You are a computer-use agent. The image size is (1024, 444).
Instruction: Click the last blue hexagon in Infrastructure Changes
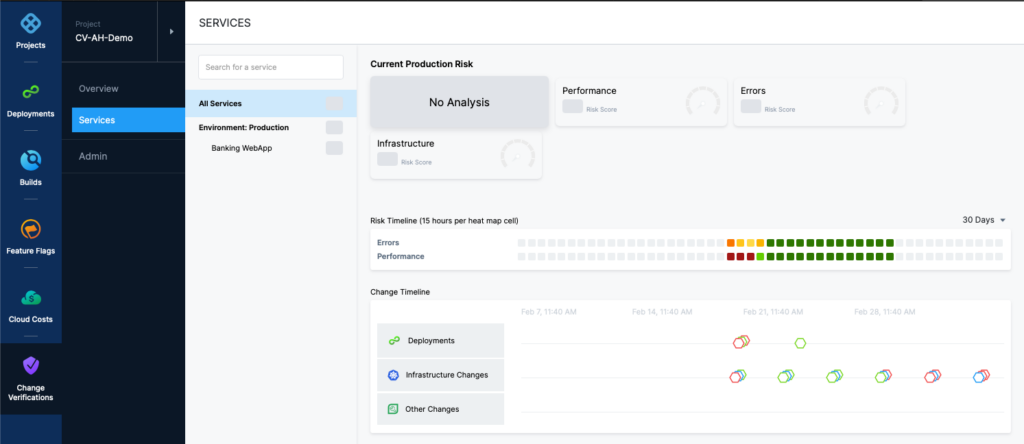point(978,377)
